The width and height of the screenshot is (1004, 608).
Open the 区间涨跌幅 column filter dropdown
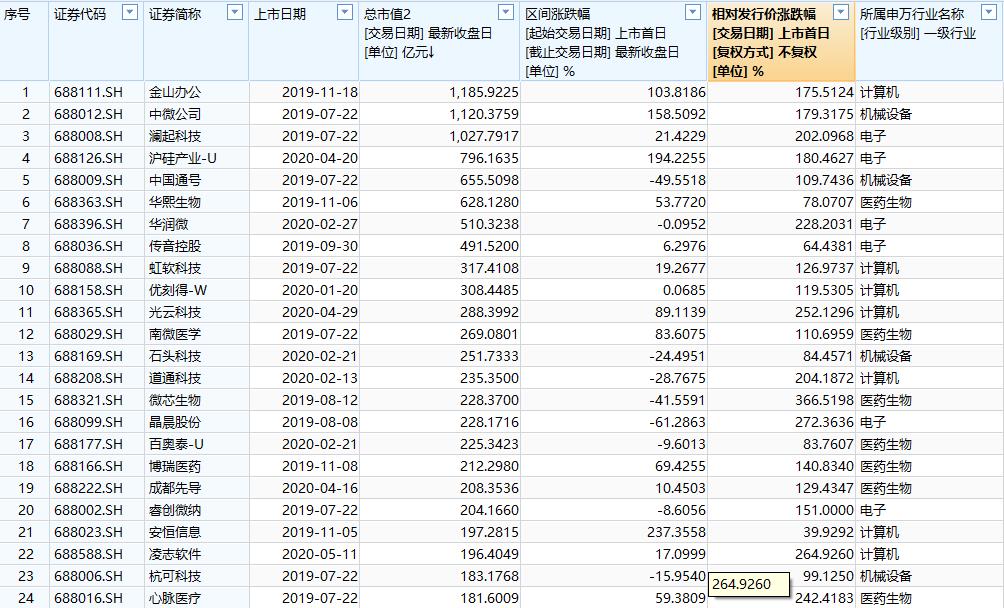[x=693, y=12]
